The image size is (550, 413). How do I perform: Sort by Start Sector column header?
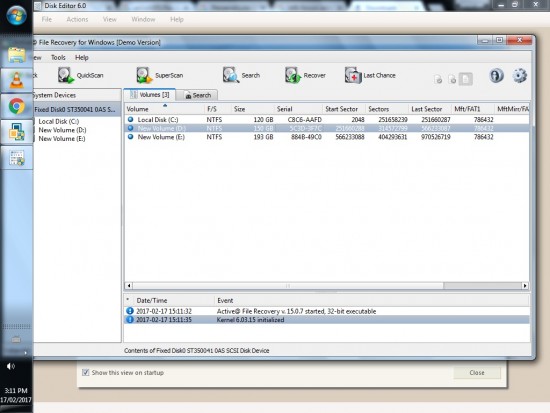[x=344, y=109]
